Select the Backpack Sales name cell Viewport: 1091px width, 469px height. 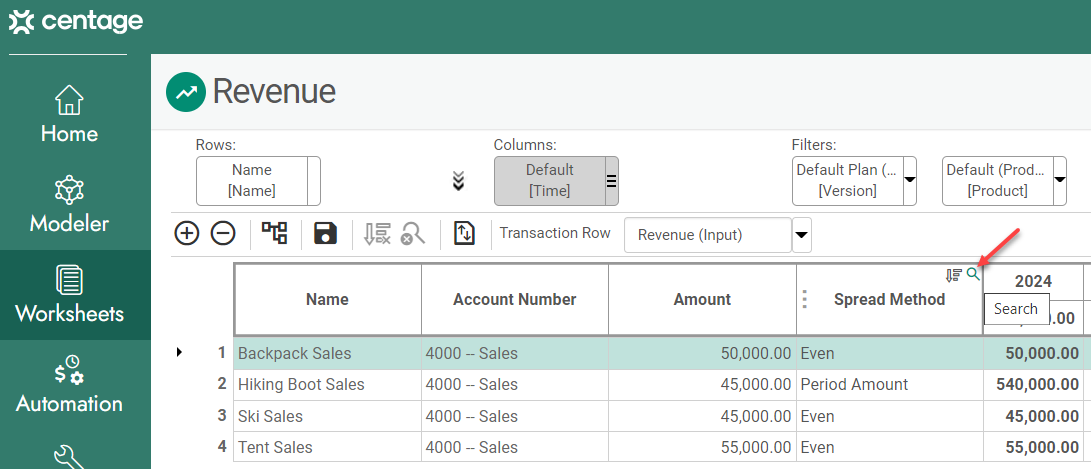coord(328,353)
